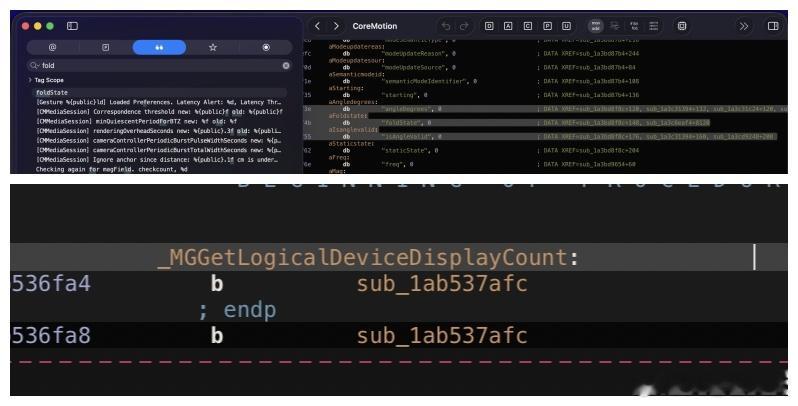Select 'cameraControllerPeriodicBurstTotalWidthSeconds' string row
Image resolution: width=798 pixels, height=406 pixels.
pos(159,150)
